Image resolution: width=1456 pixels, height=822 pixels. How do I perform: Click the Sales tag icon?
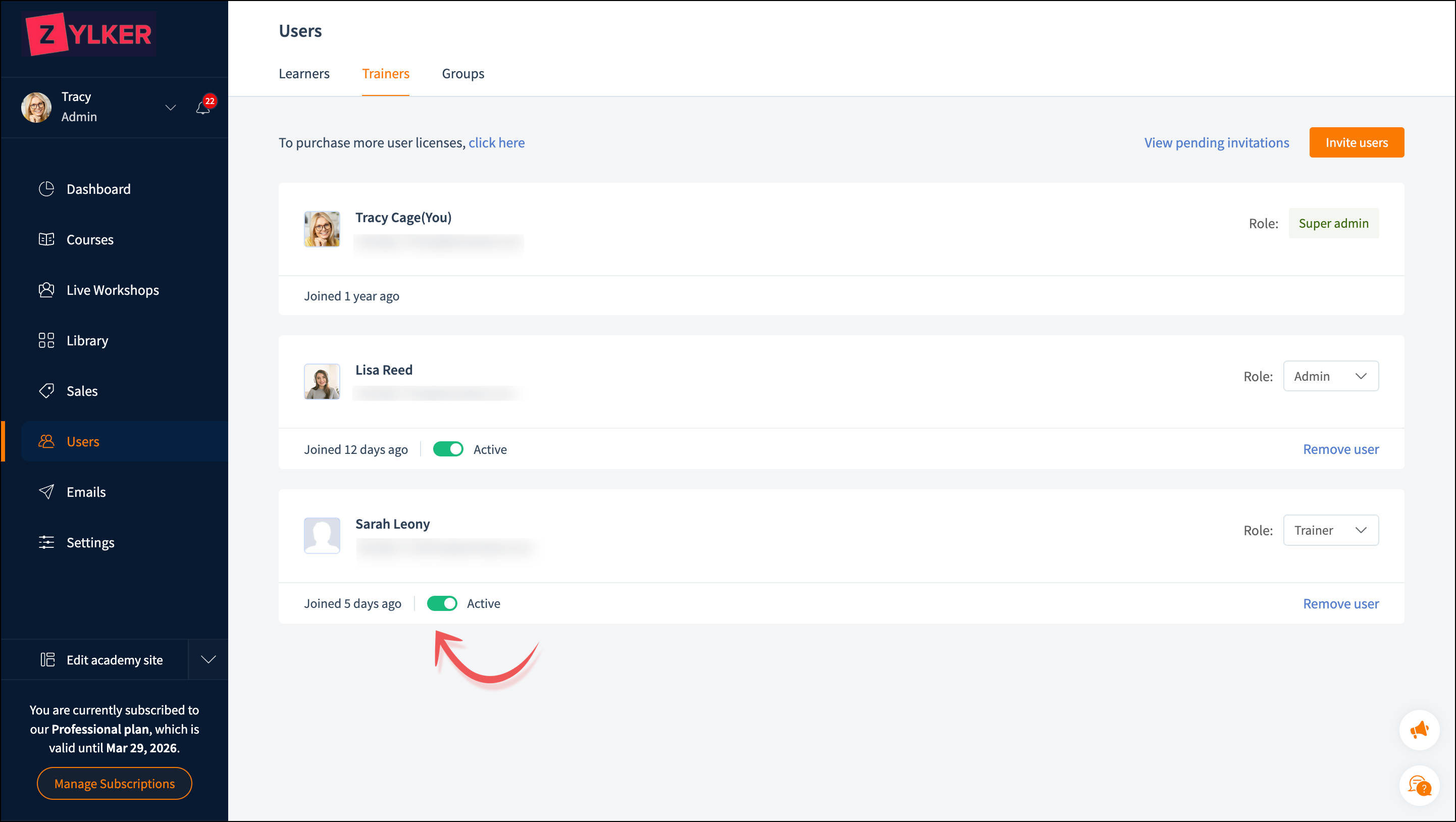pyautogui.click(x=46, y=391)
